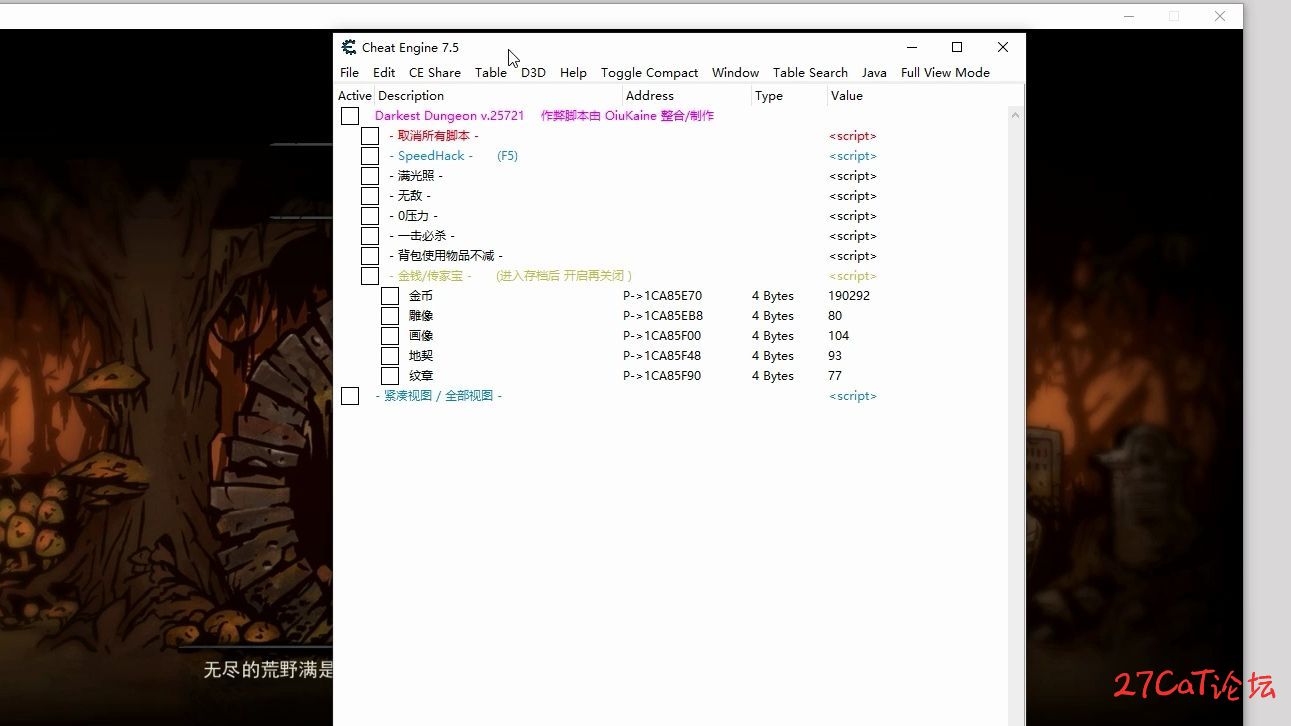Click address P->1CA85E70

click(662, 296)
